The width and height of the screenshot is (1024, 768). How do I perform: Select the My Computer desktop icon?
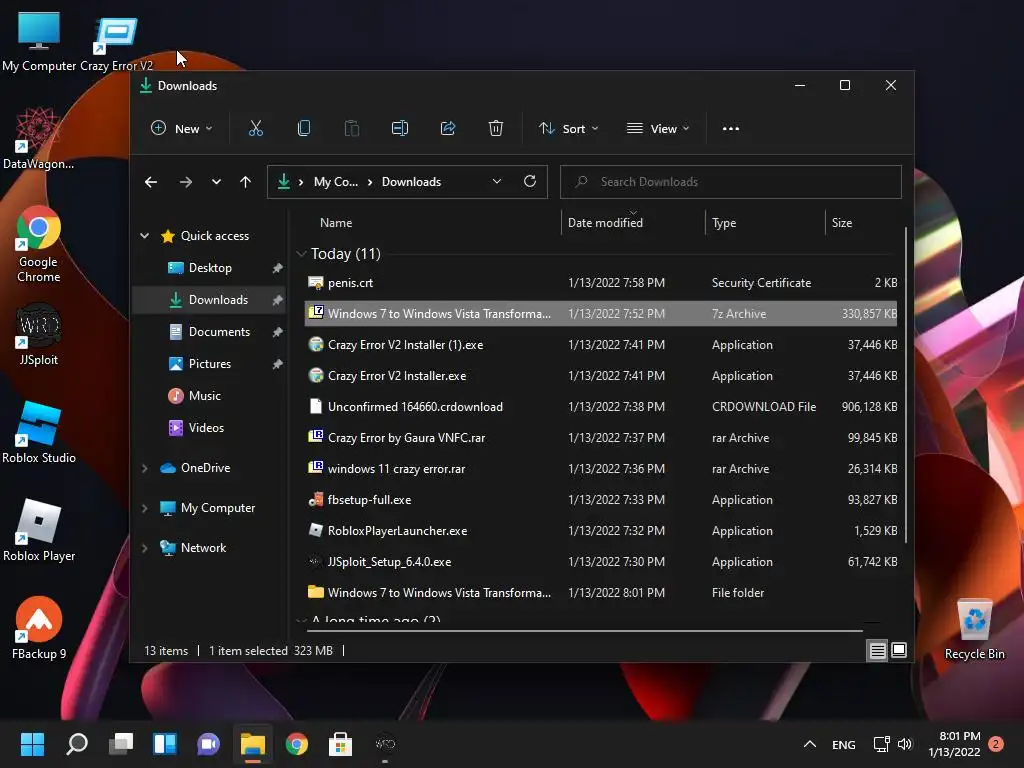(39, 42)
